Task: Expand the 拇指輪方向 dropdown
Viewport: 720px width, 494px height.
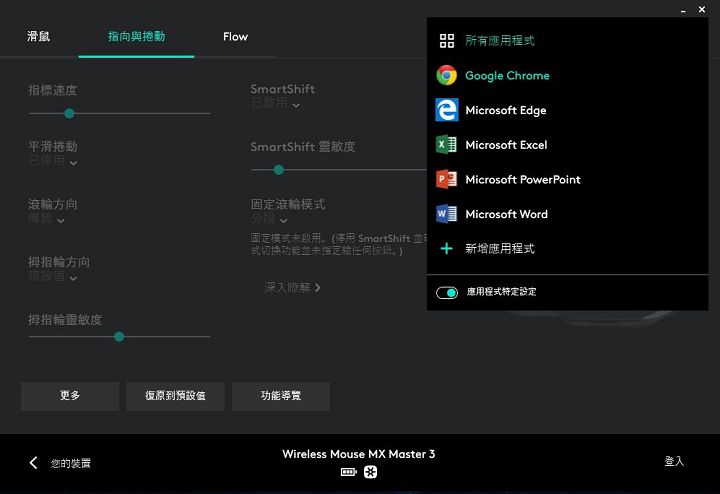Action: click(73, 278)
